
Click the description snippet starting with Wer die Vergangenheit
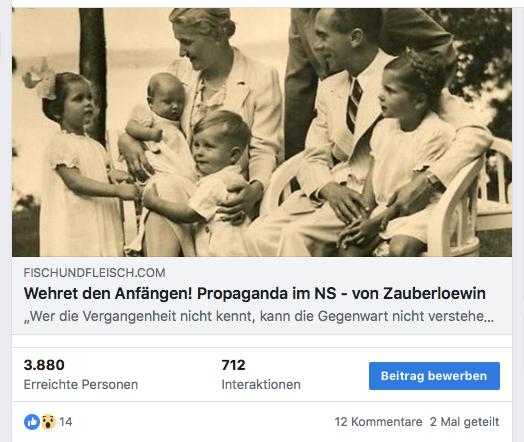pyautogui.click(x=259, y=316)
